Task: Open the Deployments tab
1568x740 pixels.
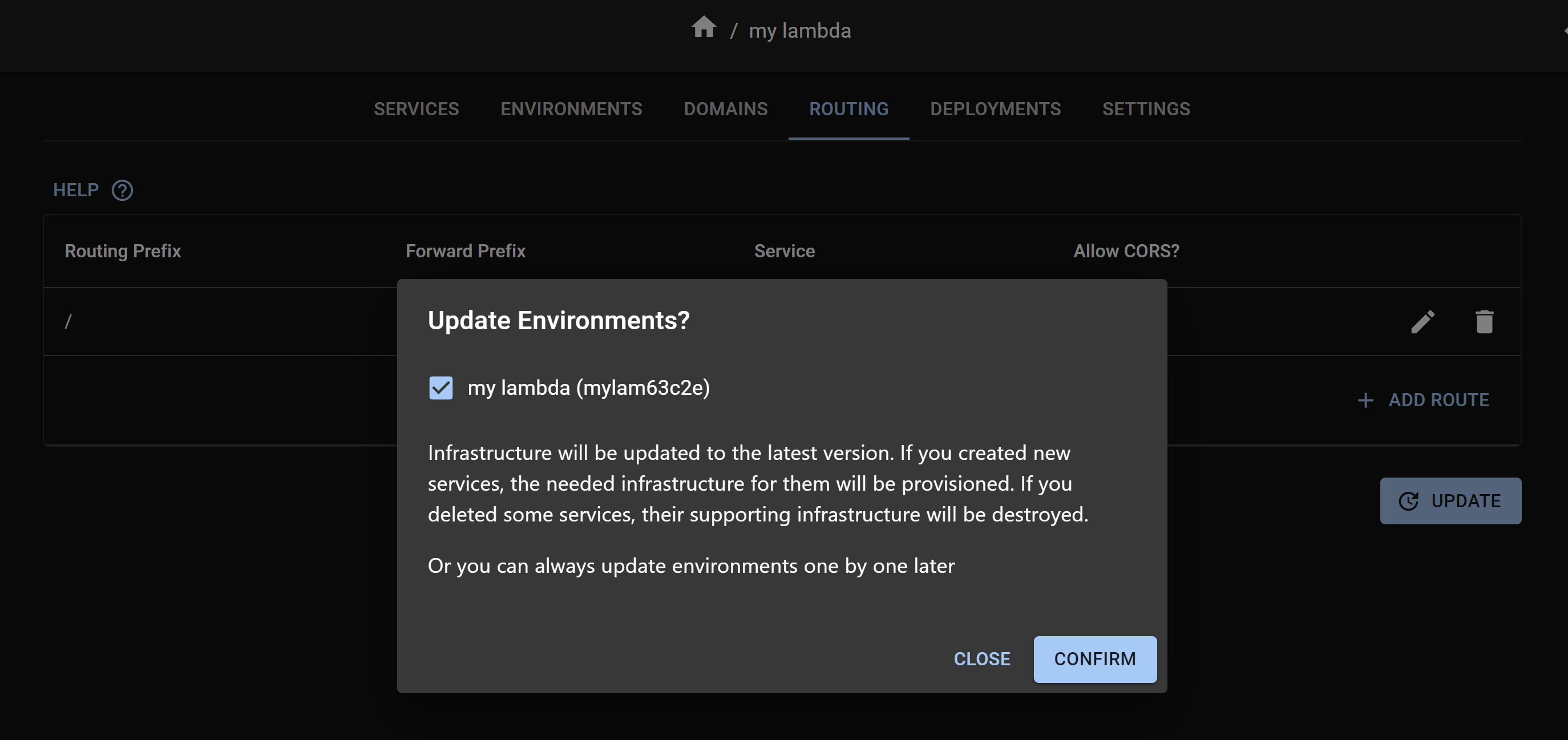Action: 995,109
